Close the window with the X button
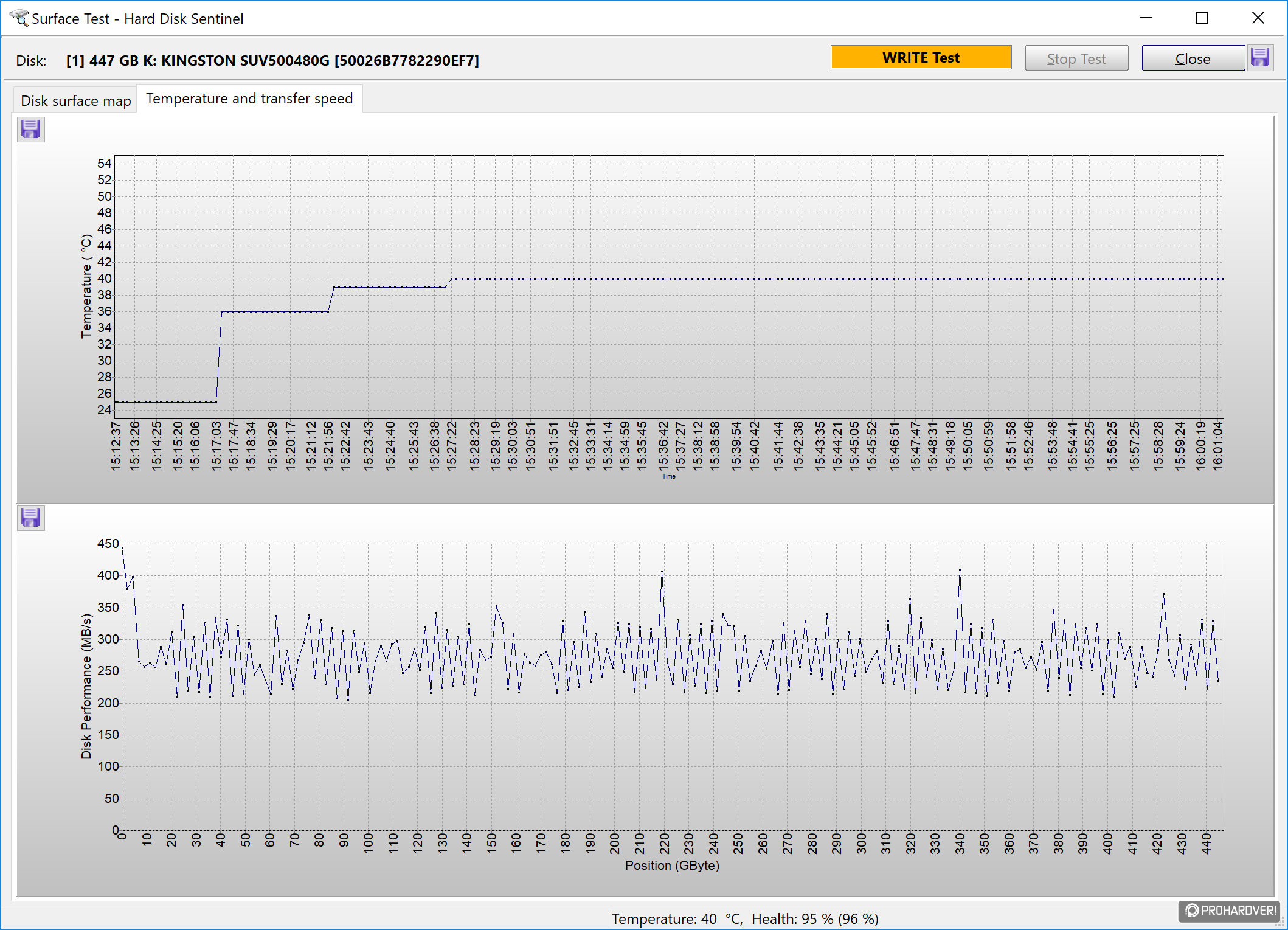This screenshot has width=1288, height=930. click(x=1258, y=18)
